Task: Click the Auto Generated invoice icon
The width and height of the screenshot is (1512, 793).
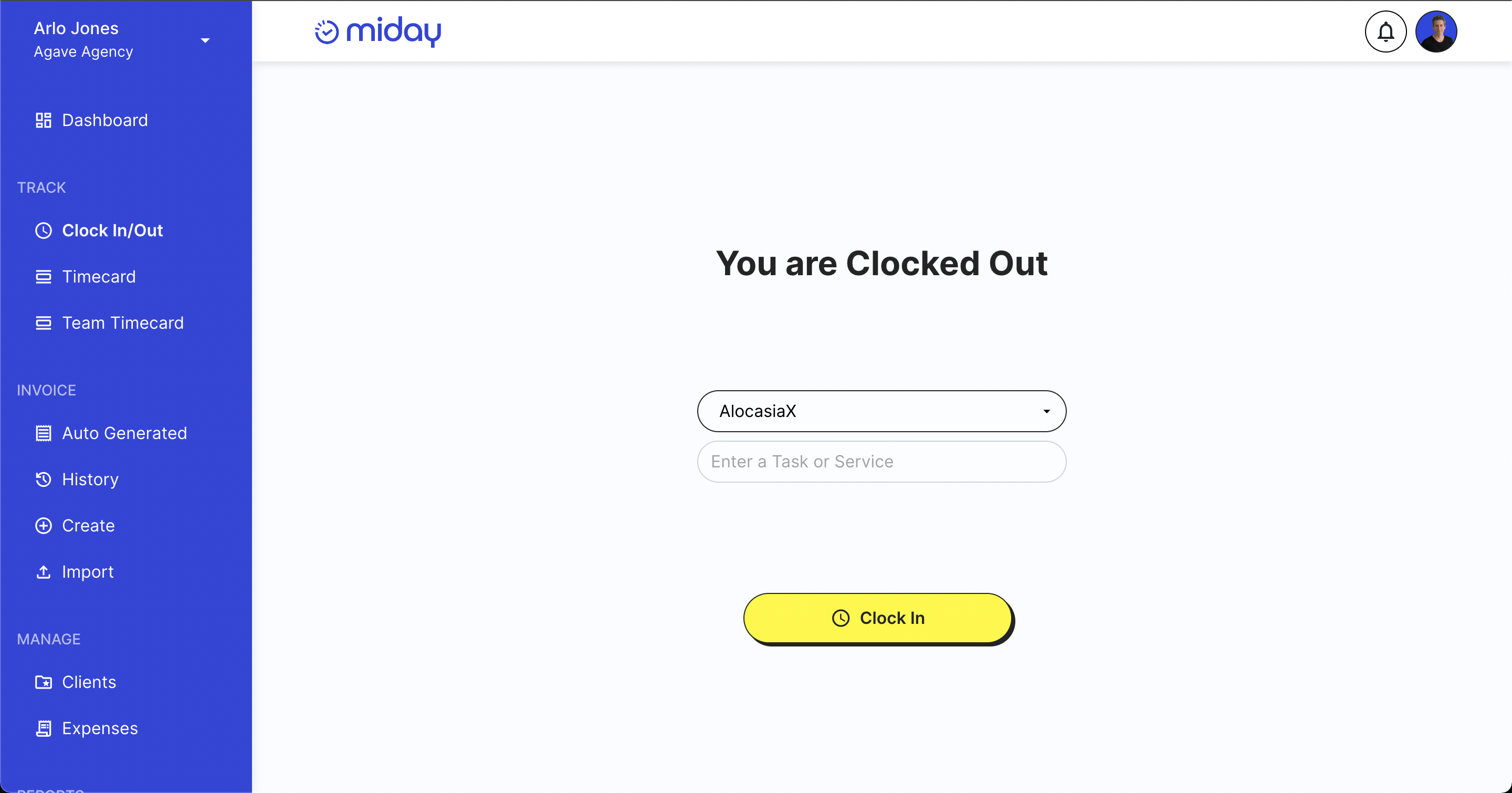Action: 44,433
